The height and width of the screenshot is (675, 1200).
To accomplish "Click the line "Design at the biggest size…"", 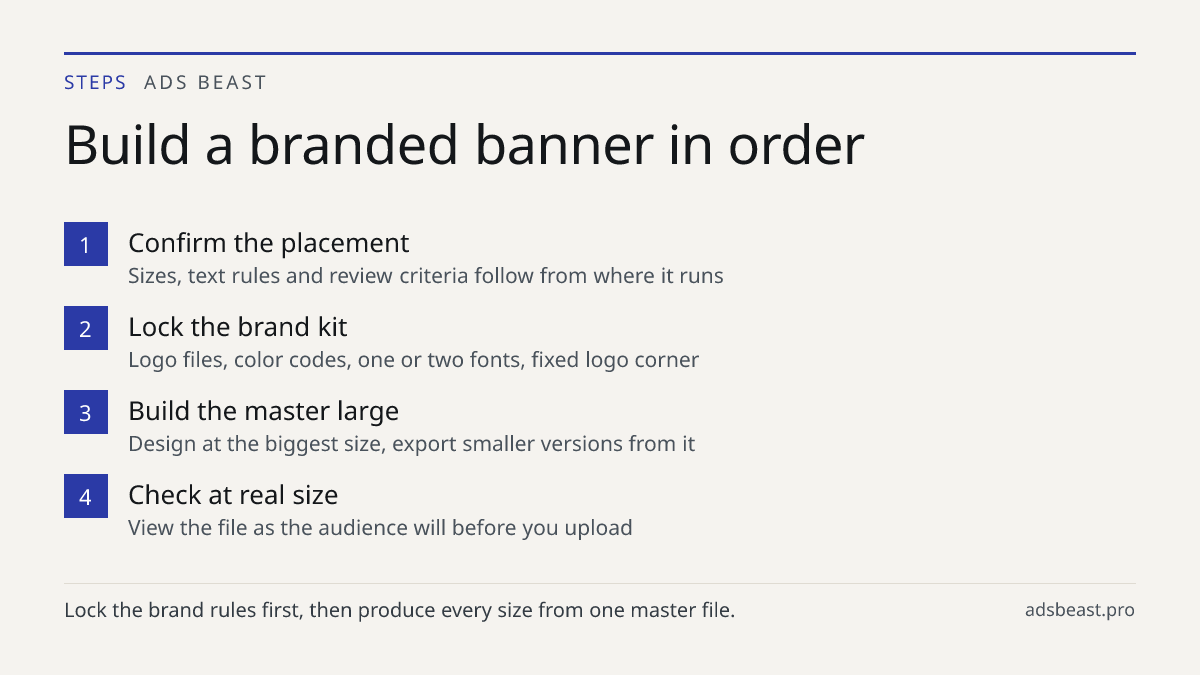I will coord(412,443).
